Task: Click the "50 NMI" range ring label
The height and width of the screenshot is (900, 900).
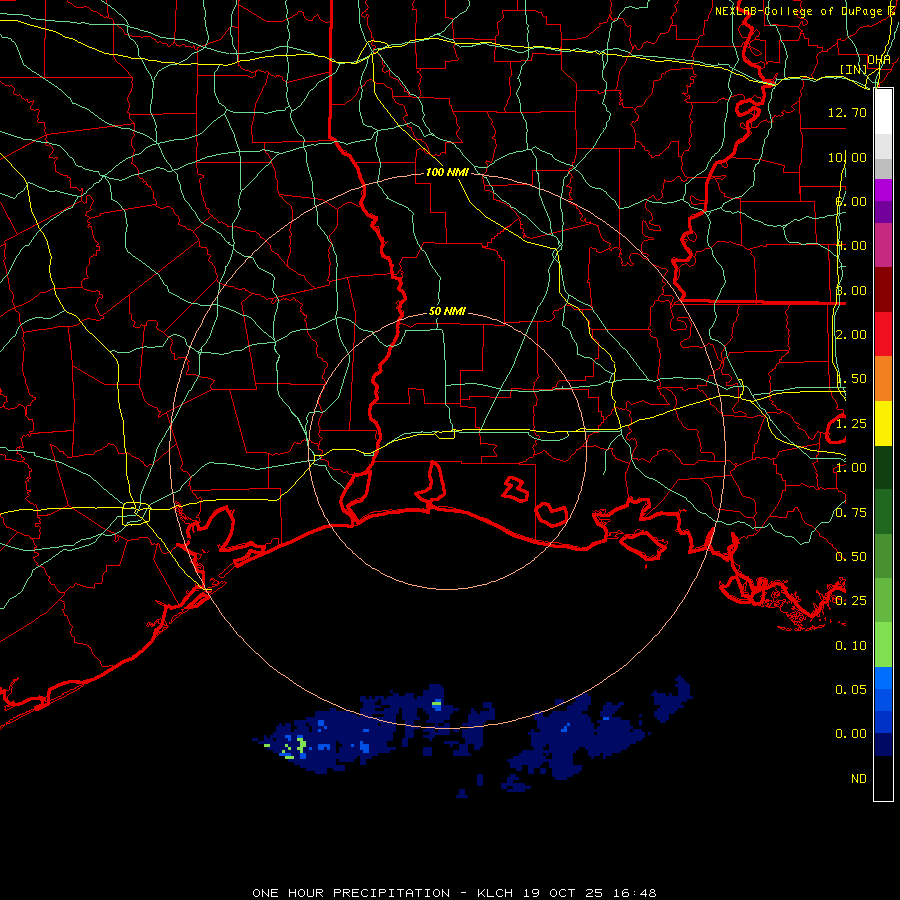Action: tap(447, 311)
